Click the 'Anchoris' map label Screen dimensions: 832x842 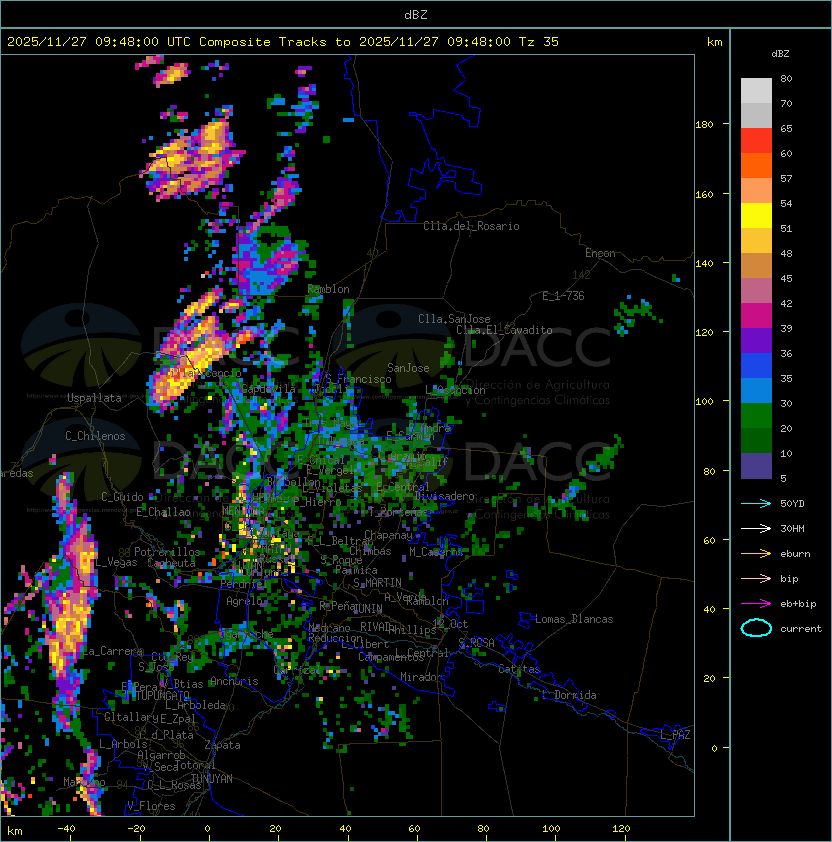(234, 681)
